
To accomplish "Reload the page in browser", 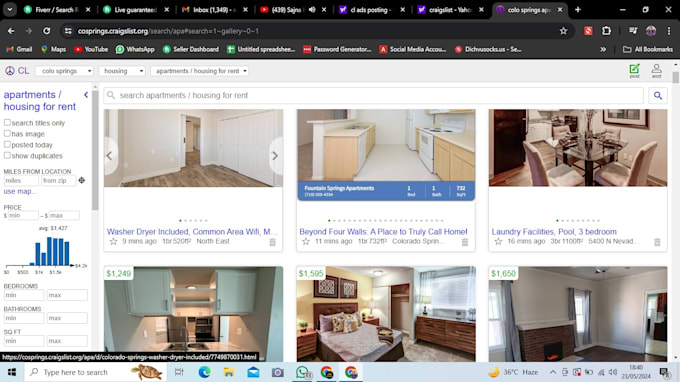I will click(x=46, y=31).
